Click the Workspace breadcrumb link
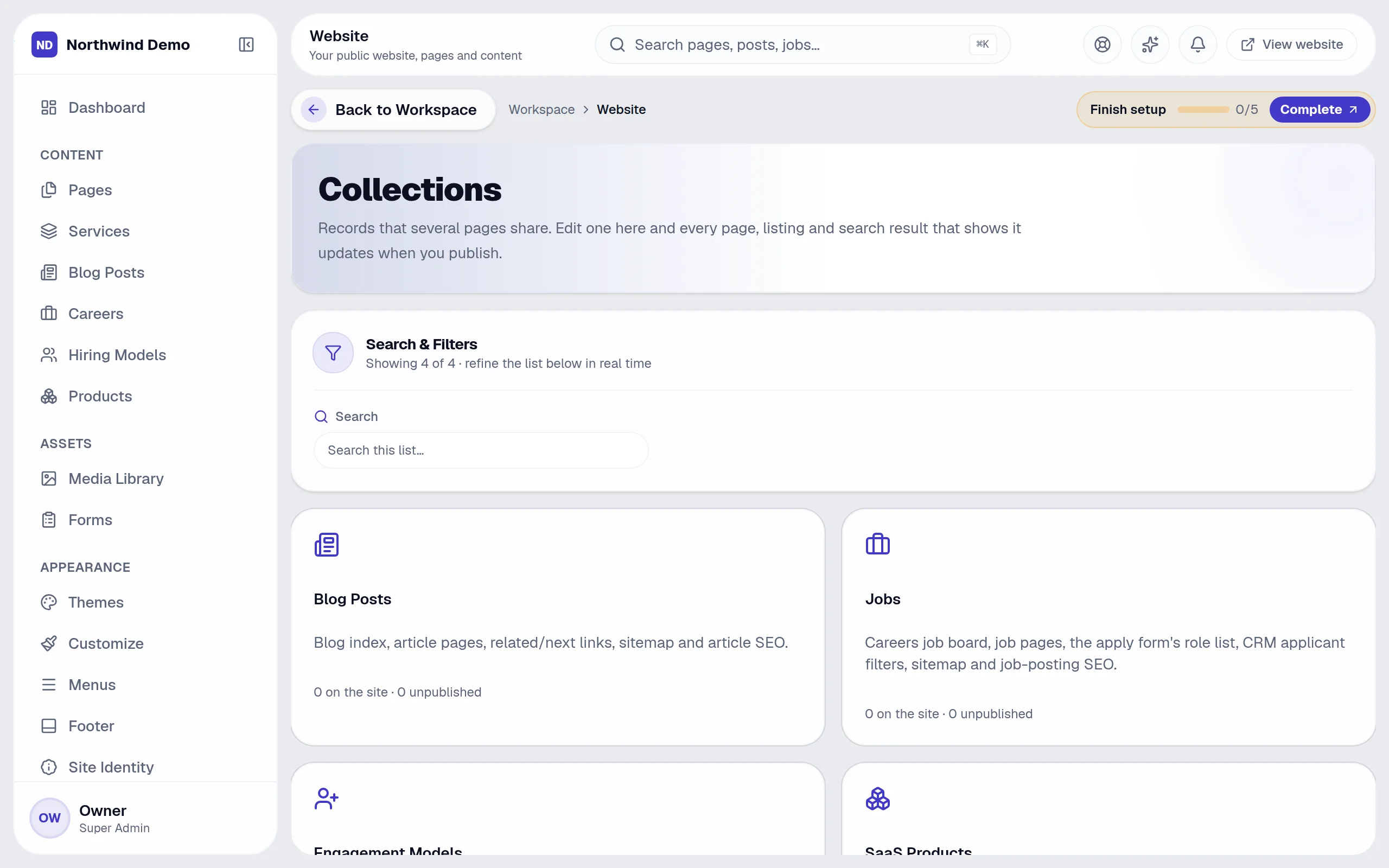This screenshot has width=1389, height=868. tap(541, 110)
